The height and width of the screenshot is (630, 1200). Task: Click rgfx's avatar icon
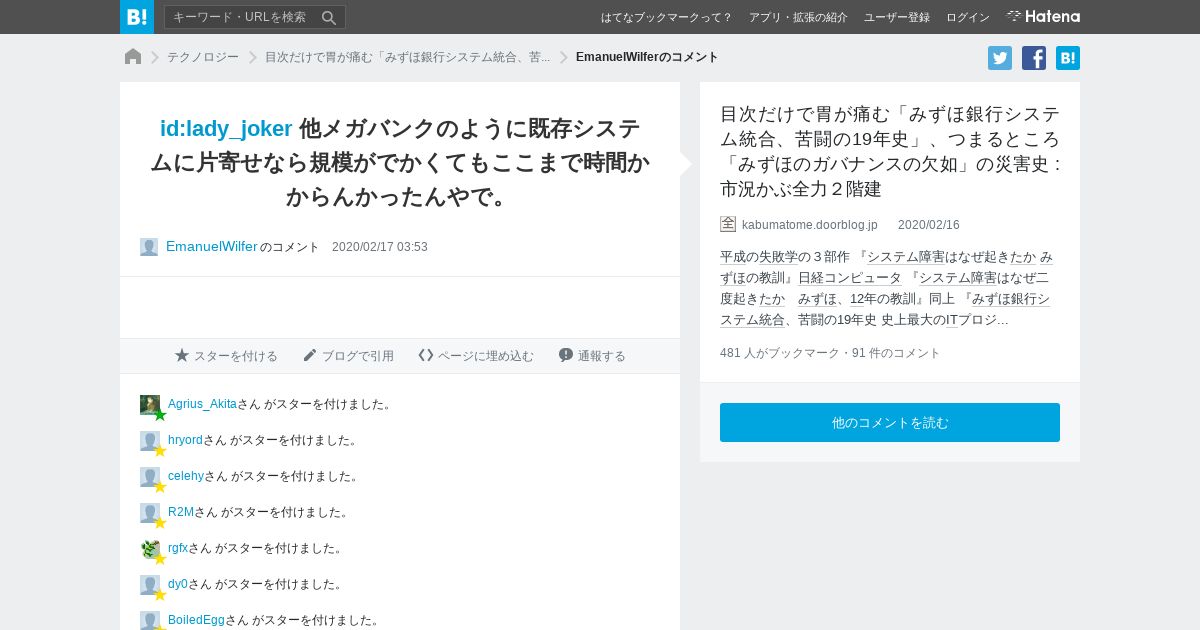point(150,549)
